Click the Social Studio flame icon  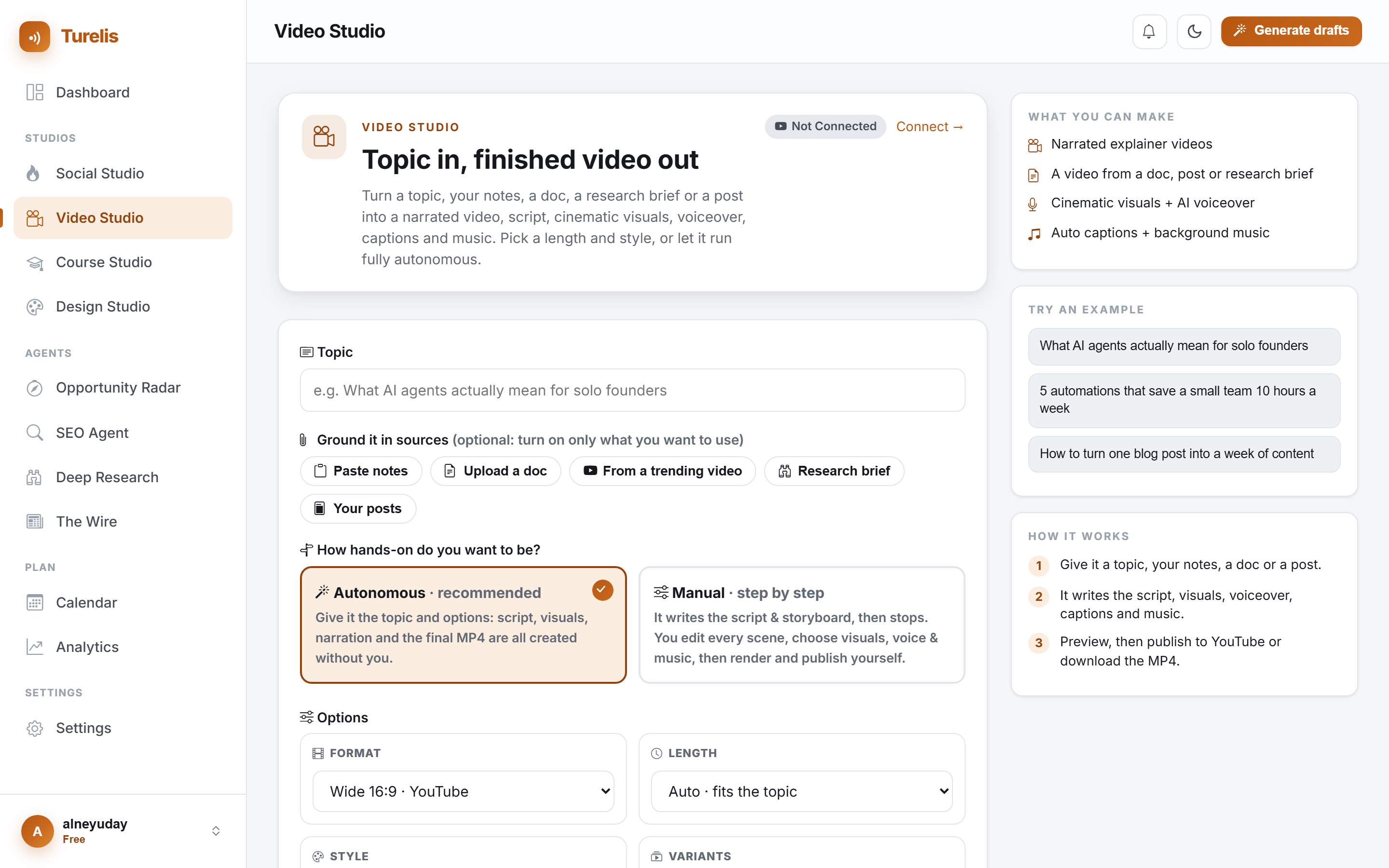(x=33, y=174)
